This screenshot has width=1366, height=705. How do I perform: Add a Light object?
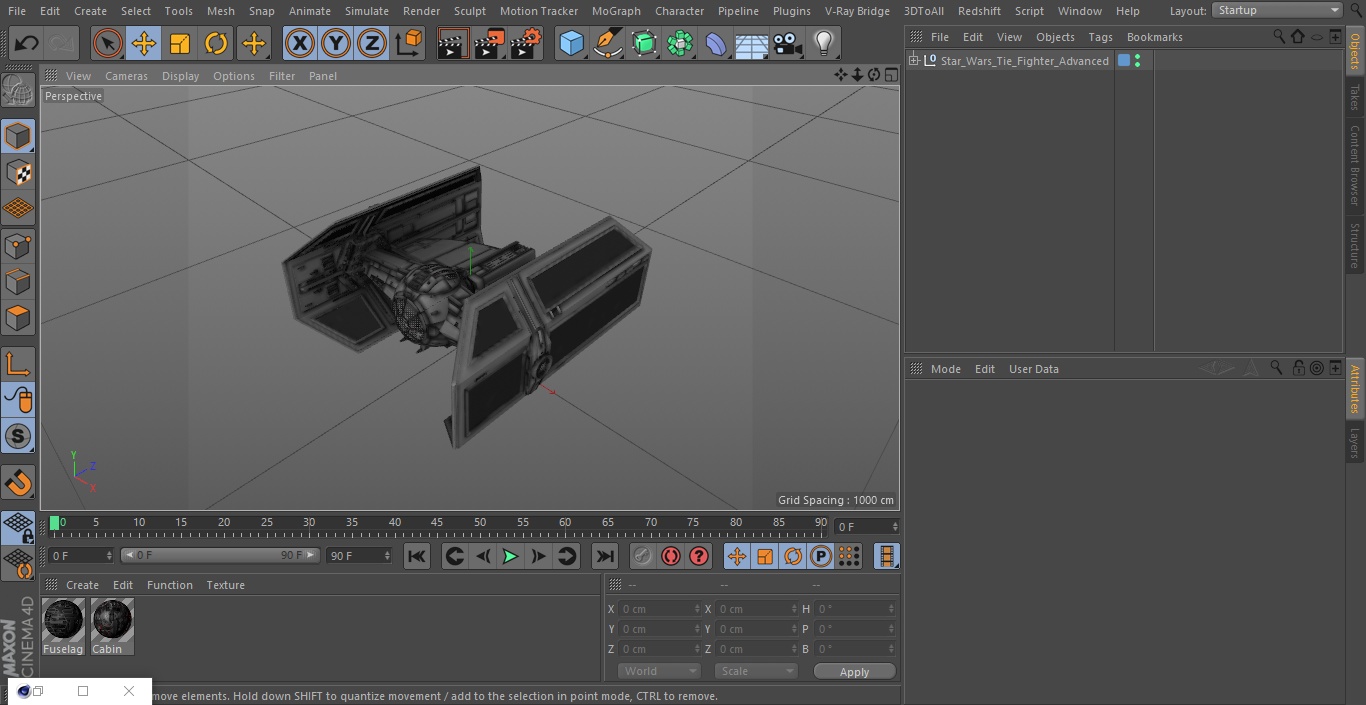pos(823,43)
